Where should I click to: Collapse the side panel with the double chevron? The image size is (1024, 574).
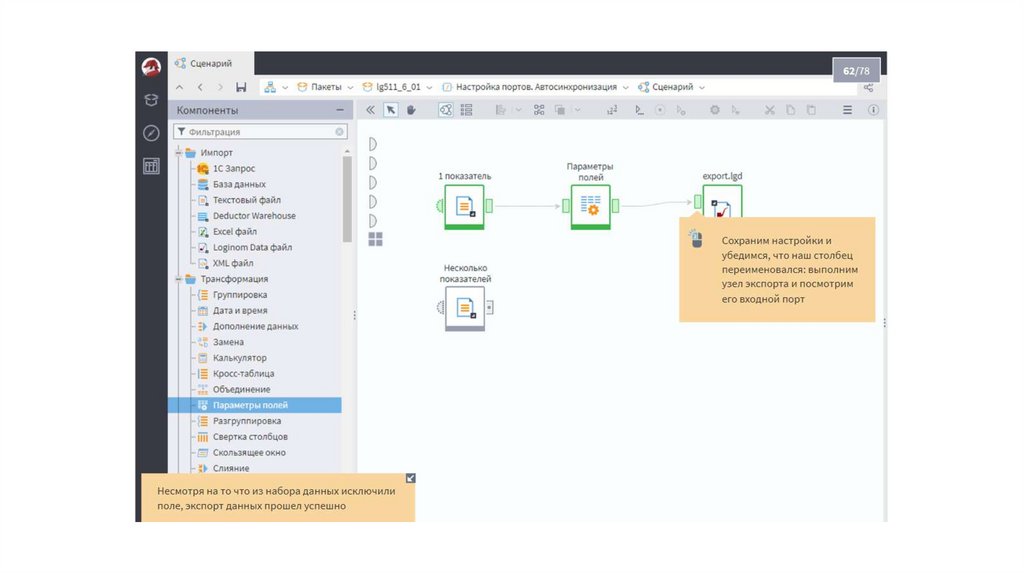(x=370, y=110)
